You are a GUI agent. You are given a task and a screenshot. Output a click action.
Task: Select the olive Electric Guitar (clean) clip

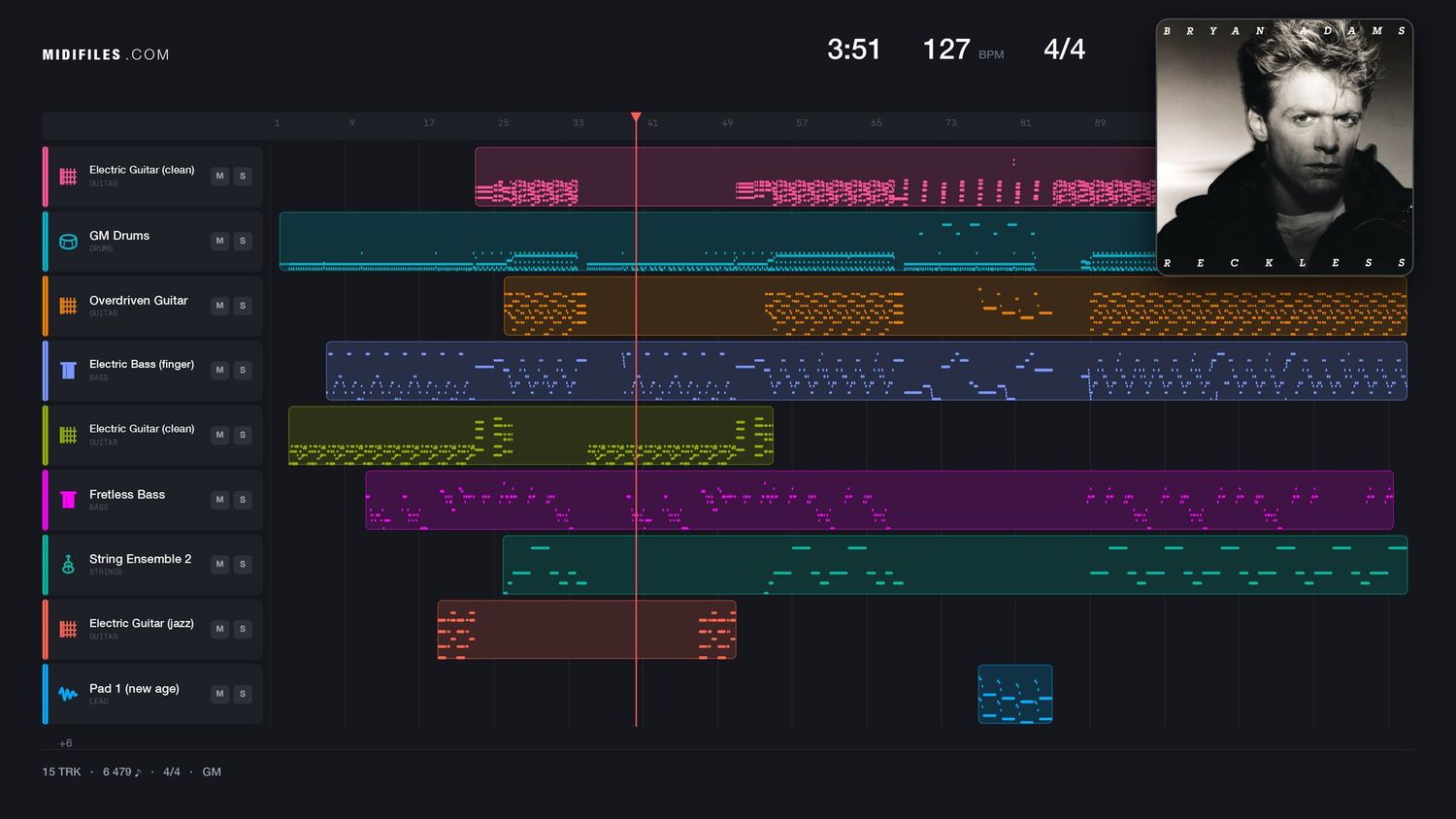pos(531,436)
